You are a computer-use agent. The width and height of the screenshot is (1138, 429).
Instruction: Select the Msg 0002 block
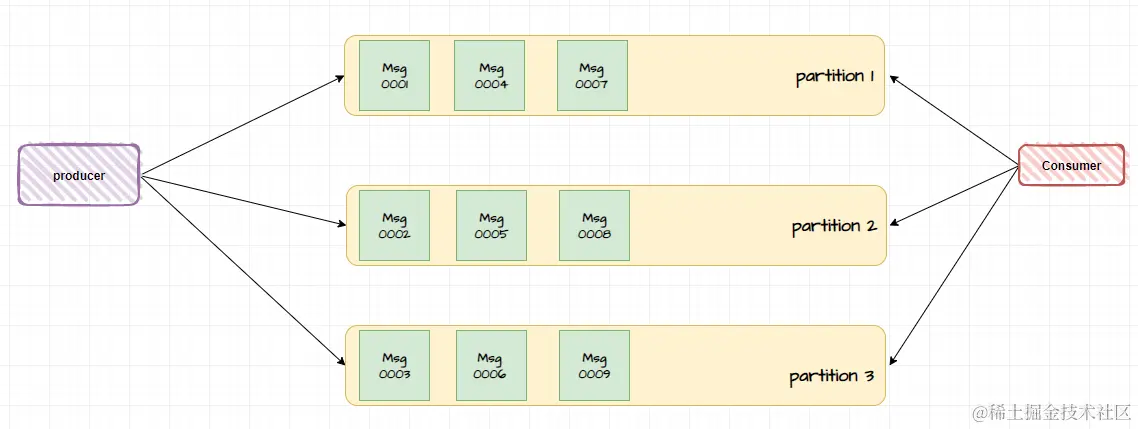[x=394, y=225]
